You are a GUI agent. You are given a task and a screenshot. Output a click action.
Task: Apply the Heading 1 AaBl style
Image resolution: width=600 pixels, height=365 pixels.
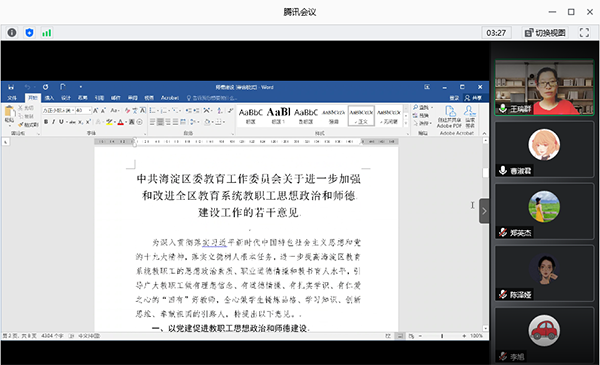tap(278, 115)
